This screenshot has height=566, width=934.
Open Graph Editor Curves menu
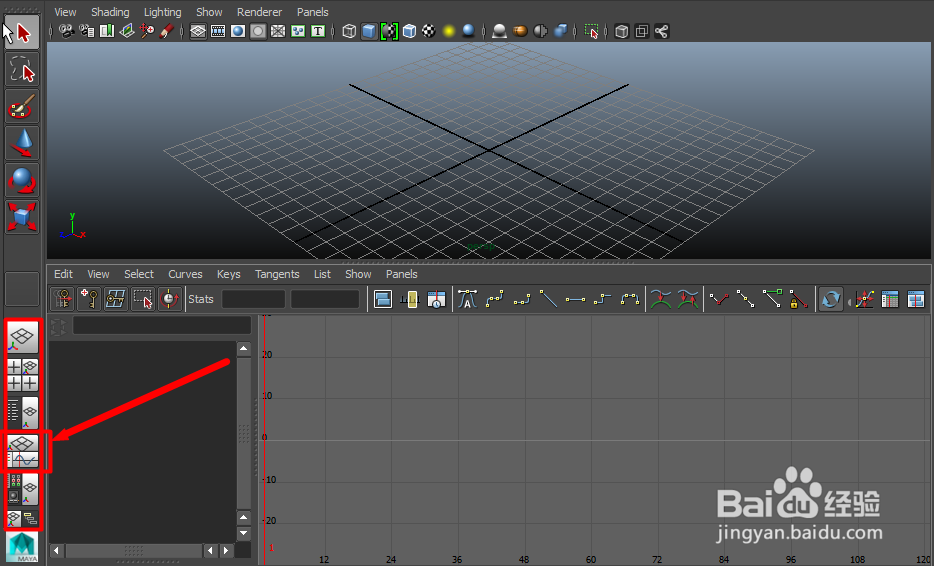click(x=185, y=274)
